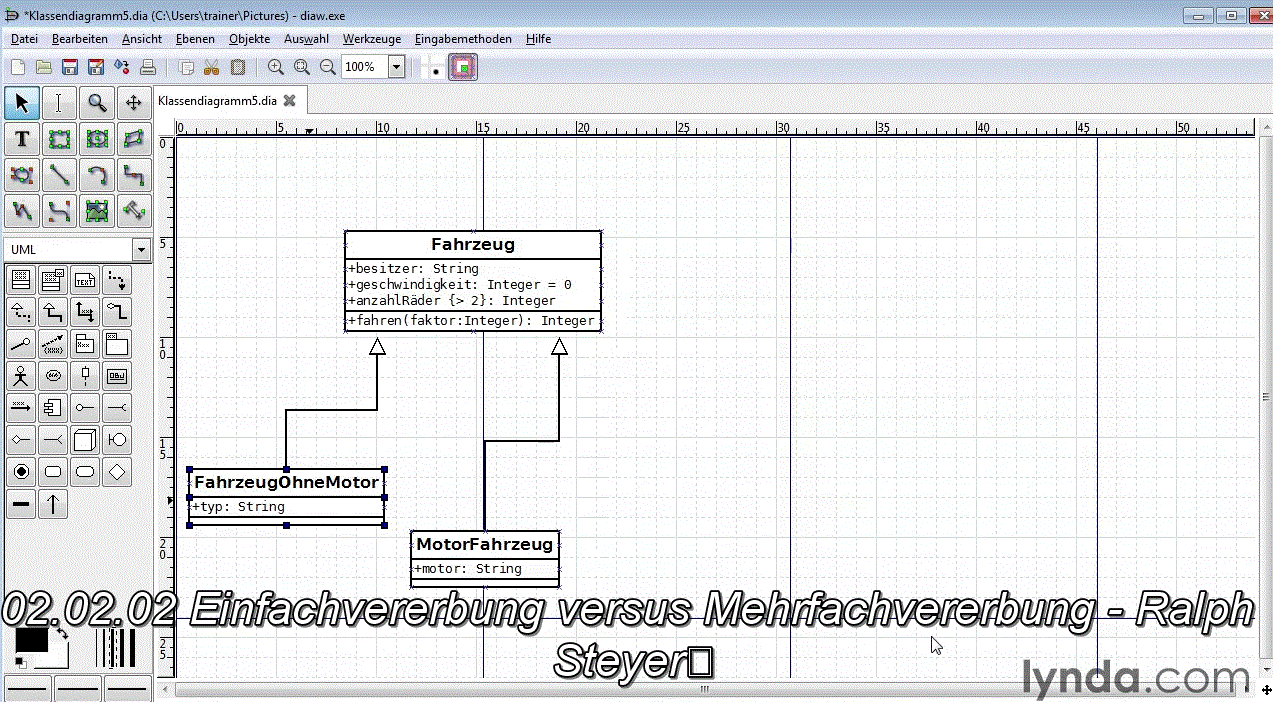Image resolution: width=1273 pixels, height=702 pixels.
Task: Pick the UML Use case shape
Action: 53,376
